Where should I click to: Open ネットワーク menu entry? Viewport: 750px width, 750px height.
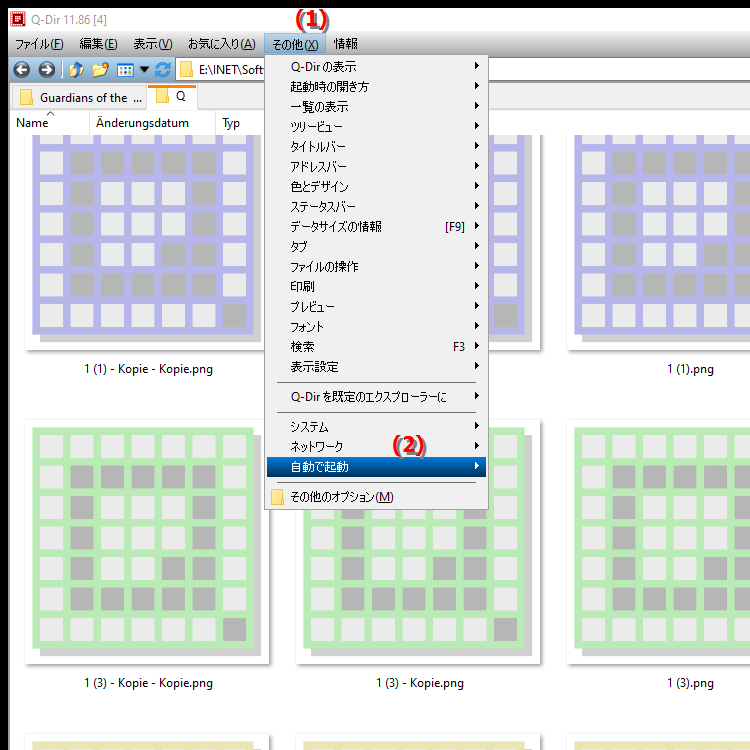(x=376, y=447)
